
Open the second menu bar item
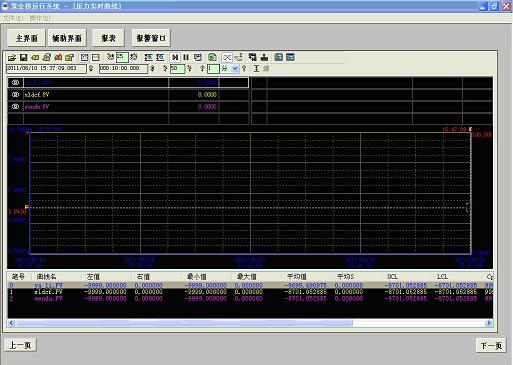pos(39,18)
